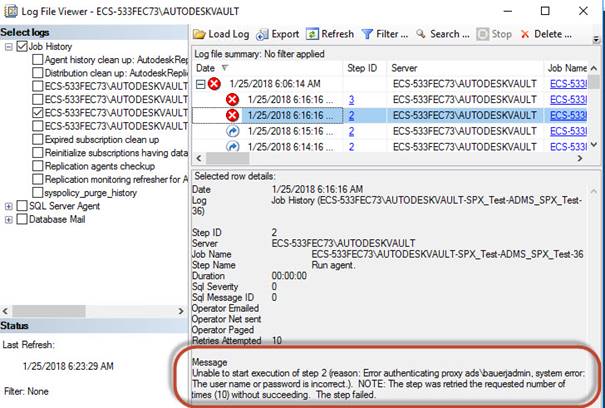Screen dimensions: 605x408
Task: Click the Search toolbar button
Action: pyautogui.click(x=443, y=34)
